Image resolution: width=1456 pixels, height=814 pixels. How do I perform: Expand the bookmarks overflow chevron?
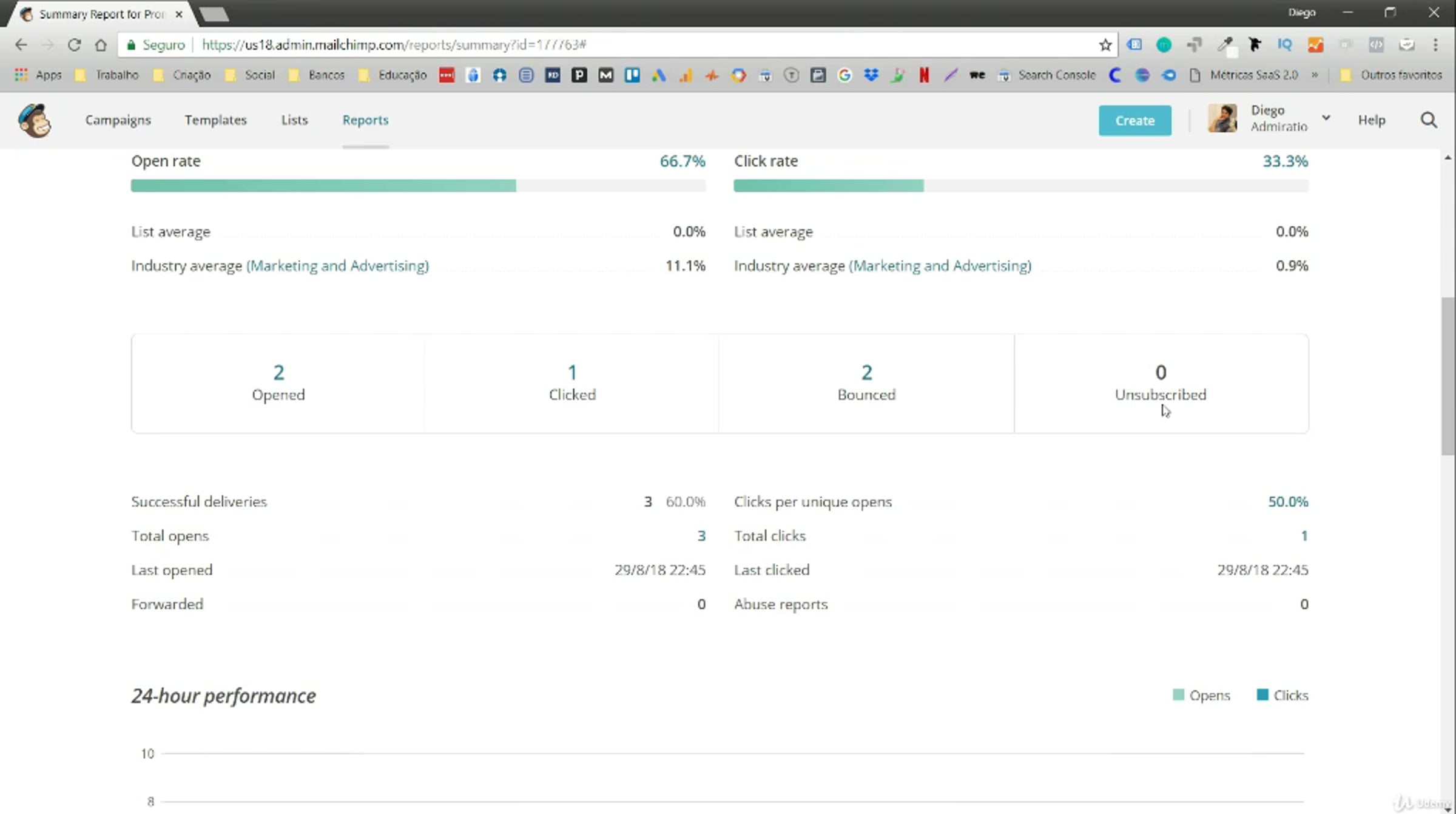coord(1315,75)
